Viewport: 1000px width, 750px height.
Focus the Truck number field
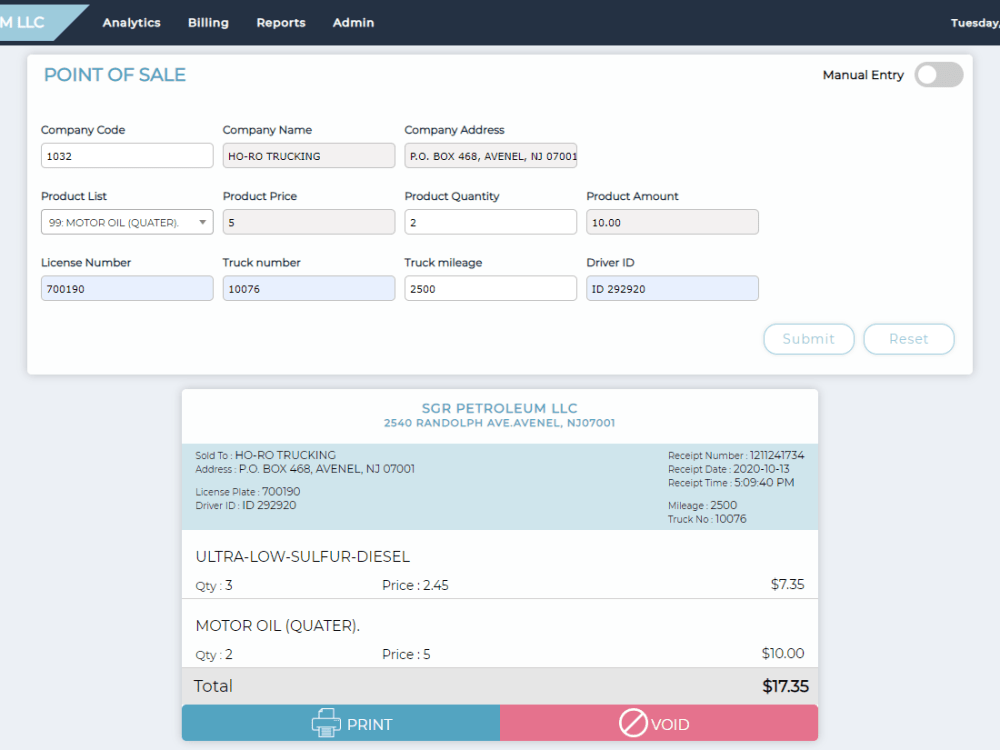(309, 288)
